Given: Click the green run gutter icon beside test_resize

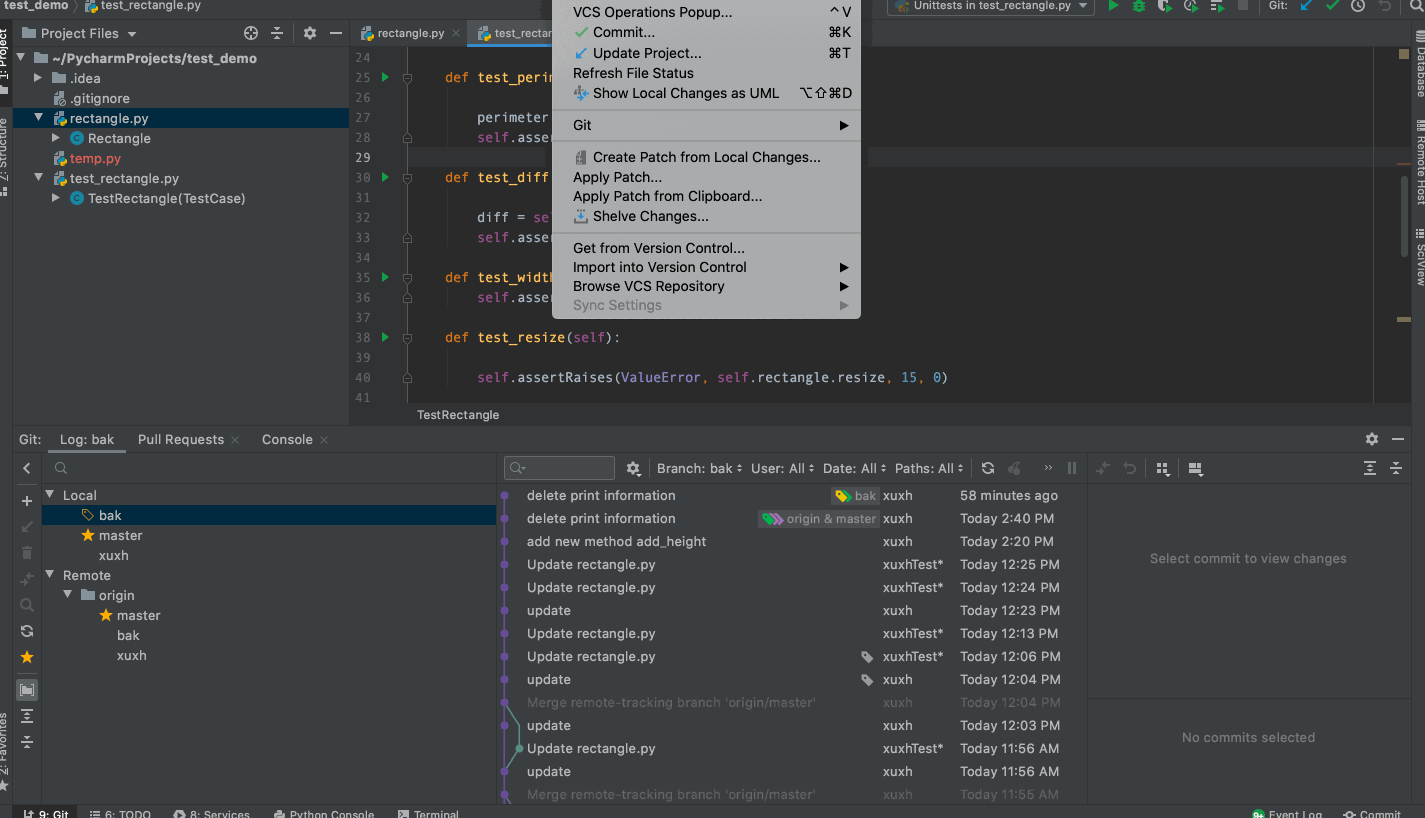Looking at the screenshot, I should (x=385, y=337).
